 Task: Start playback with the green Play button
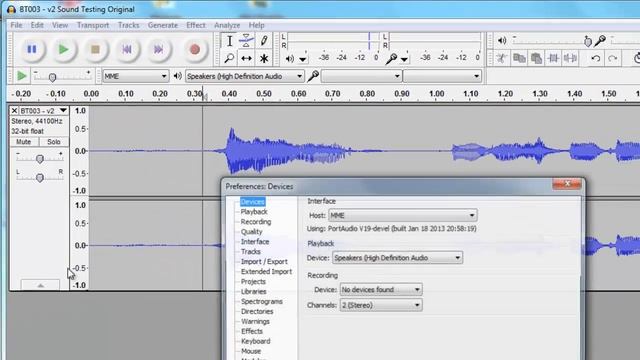coord(63,49)
